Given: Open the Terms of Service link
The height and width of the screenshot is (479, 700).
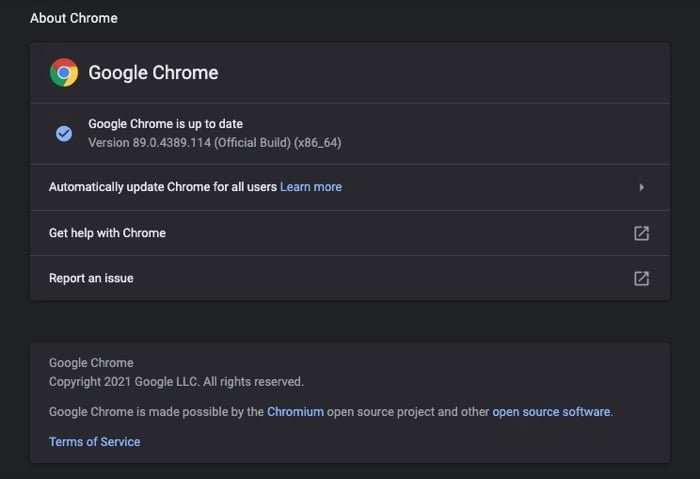Looking at the screenshot, I should [95, 442].
